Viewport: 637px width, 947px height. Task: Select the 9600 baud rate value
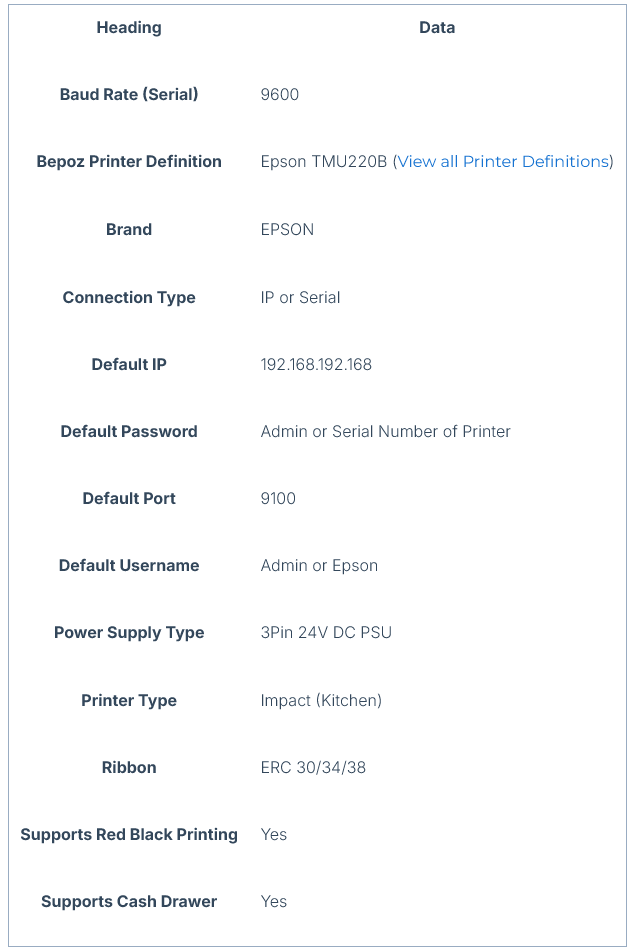pyautogui.click(x=280, y=95)
